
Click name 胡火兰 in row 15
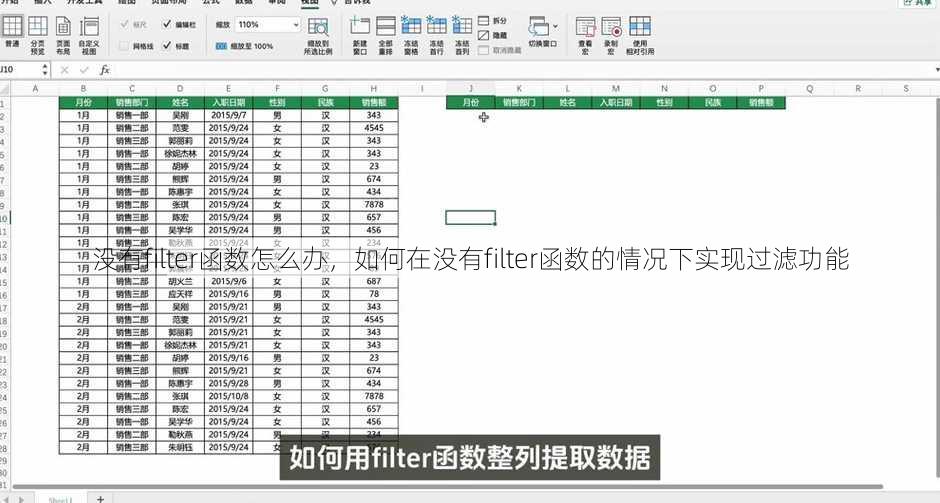(x=180, y=281)
